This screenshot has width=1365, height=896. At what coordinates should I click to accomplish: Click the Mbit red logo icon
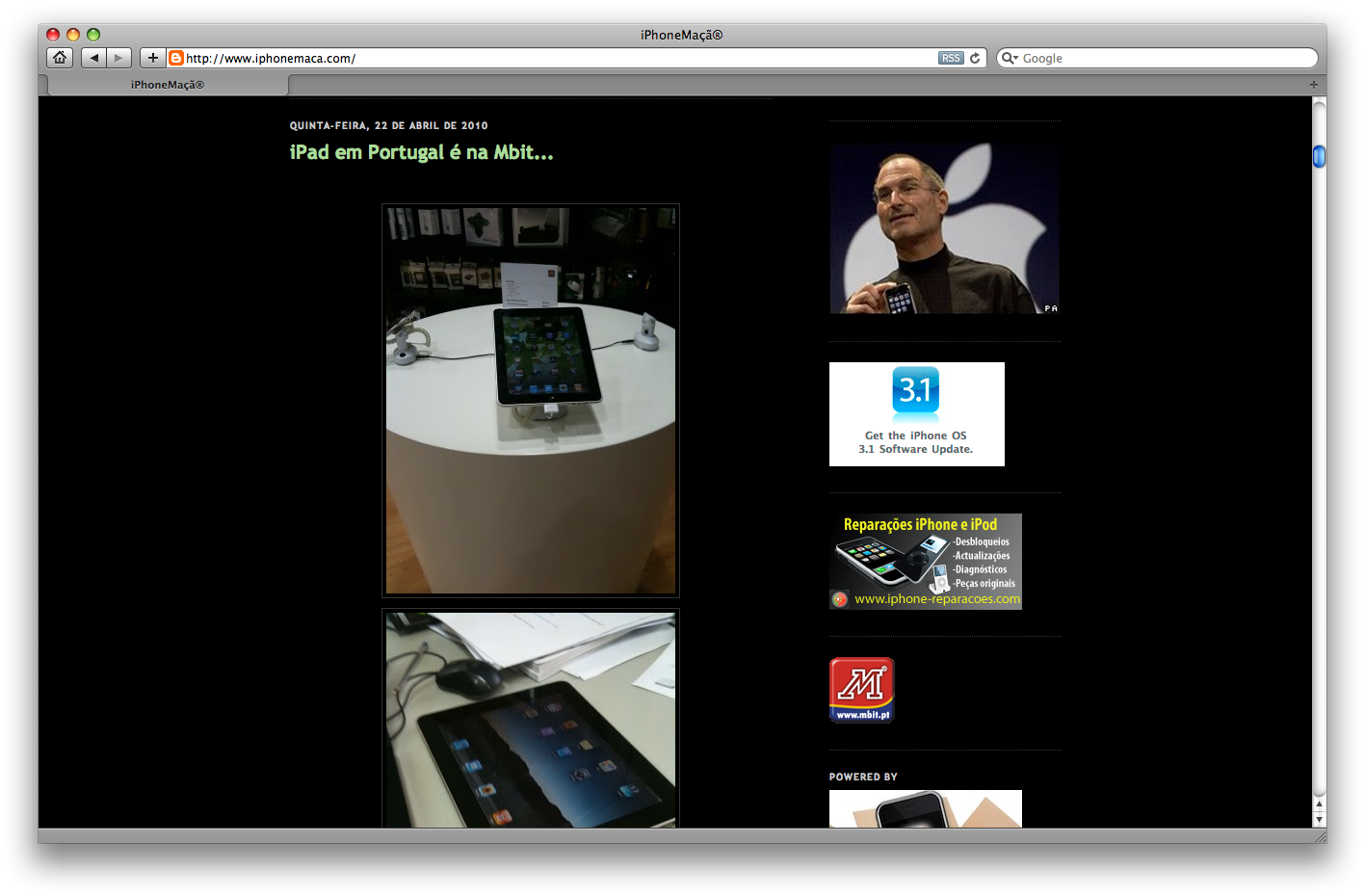click(x=862, y=690)
